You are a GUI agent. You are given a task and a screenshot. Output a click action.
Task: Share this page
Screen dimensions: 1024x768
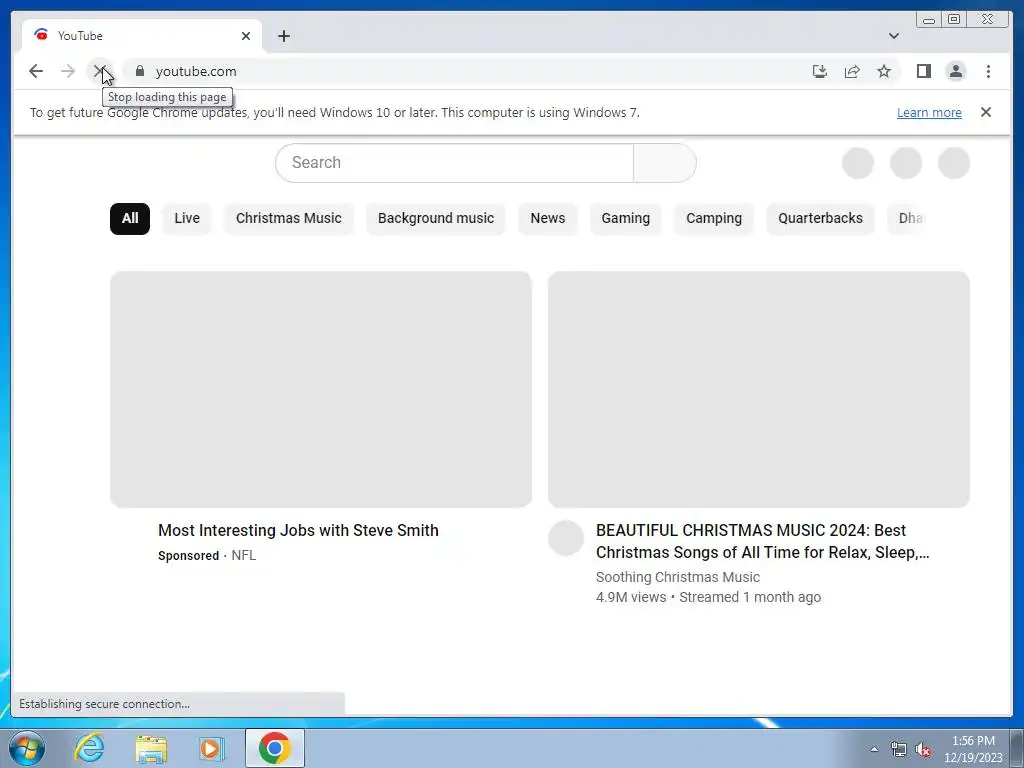(852, 71)
